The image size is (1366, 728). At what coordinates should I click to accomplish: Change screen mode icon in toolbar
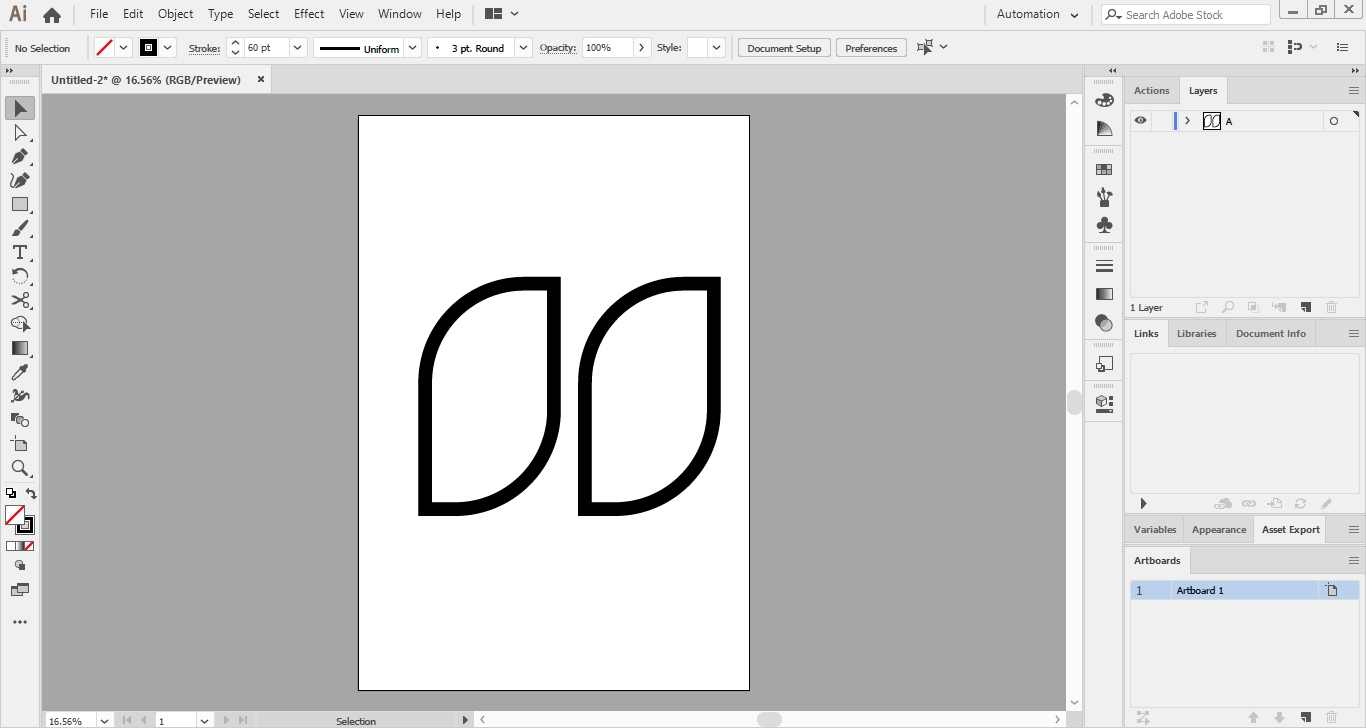pos(20,590)
